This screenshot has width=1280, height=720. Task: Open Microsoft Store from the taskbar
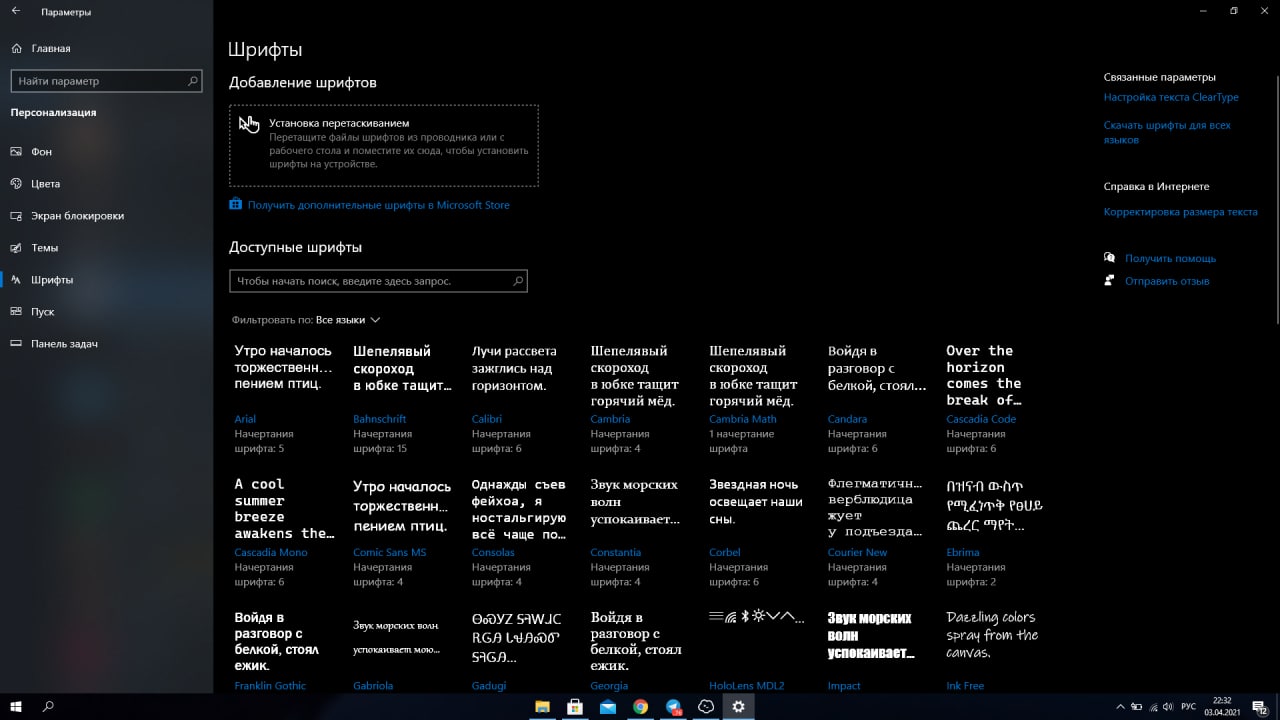[x=575, y=706]
